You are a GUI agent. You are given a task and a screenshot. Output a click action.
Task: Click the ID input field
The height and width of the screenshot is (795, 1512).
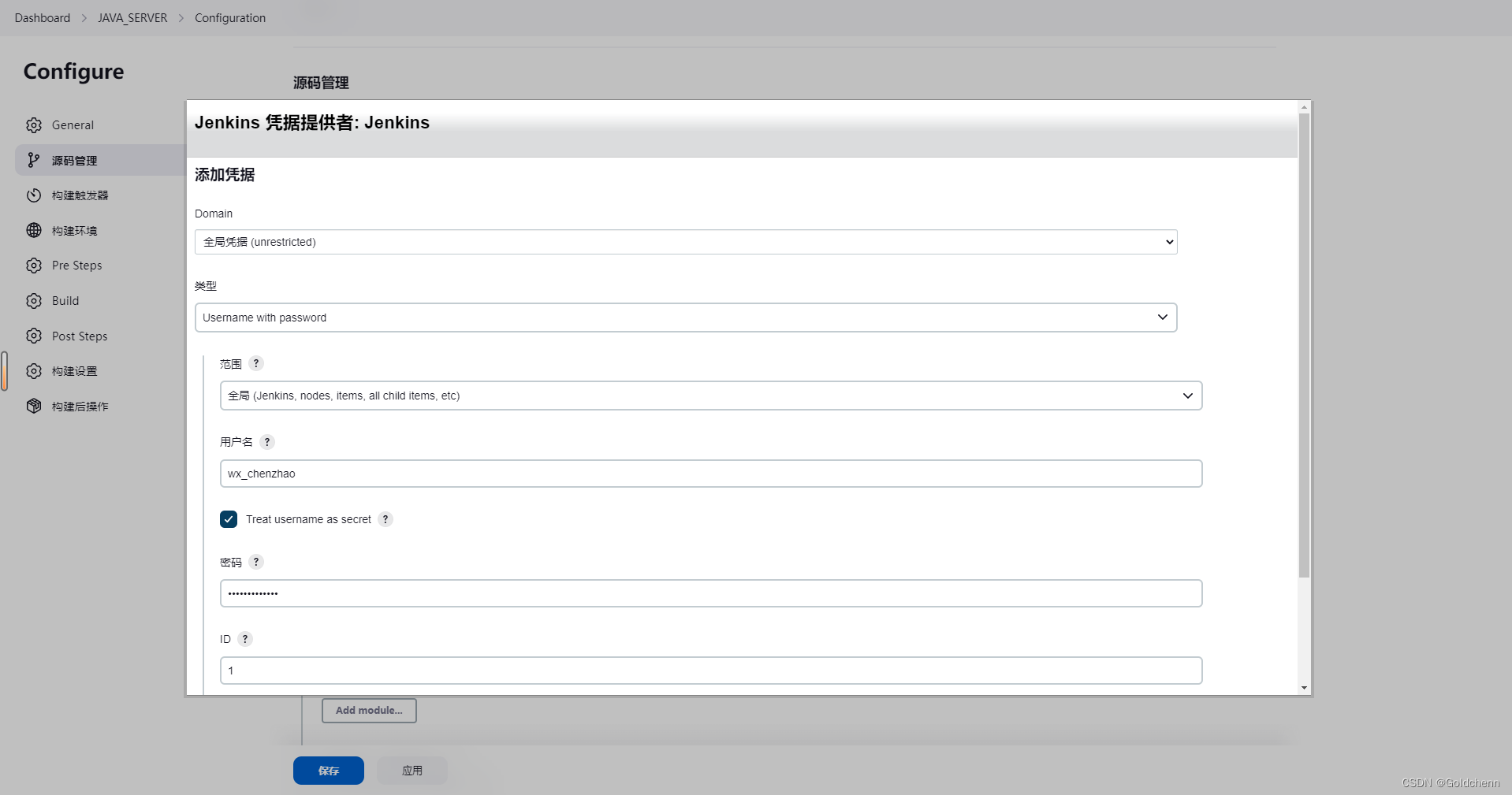click(711, 671)
